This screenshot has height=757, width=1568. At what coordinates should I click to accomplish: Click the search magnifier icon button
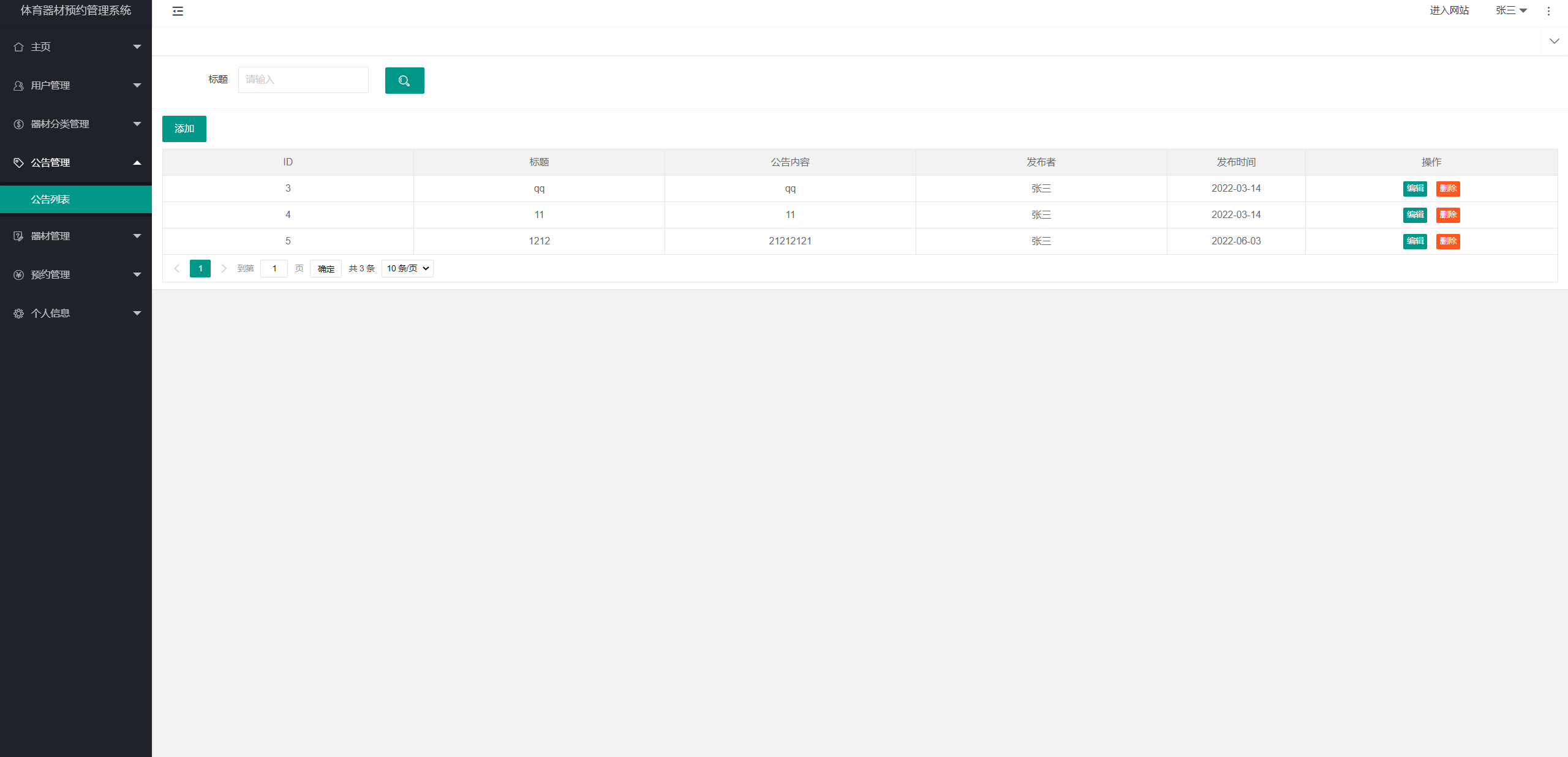pyautogui.click(x=404, y=80)
